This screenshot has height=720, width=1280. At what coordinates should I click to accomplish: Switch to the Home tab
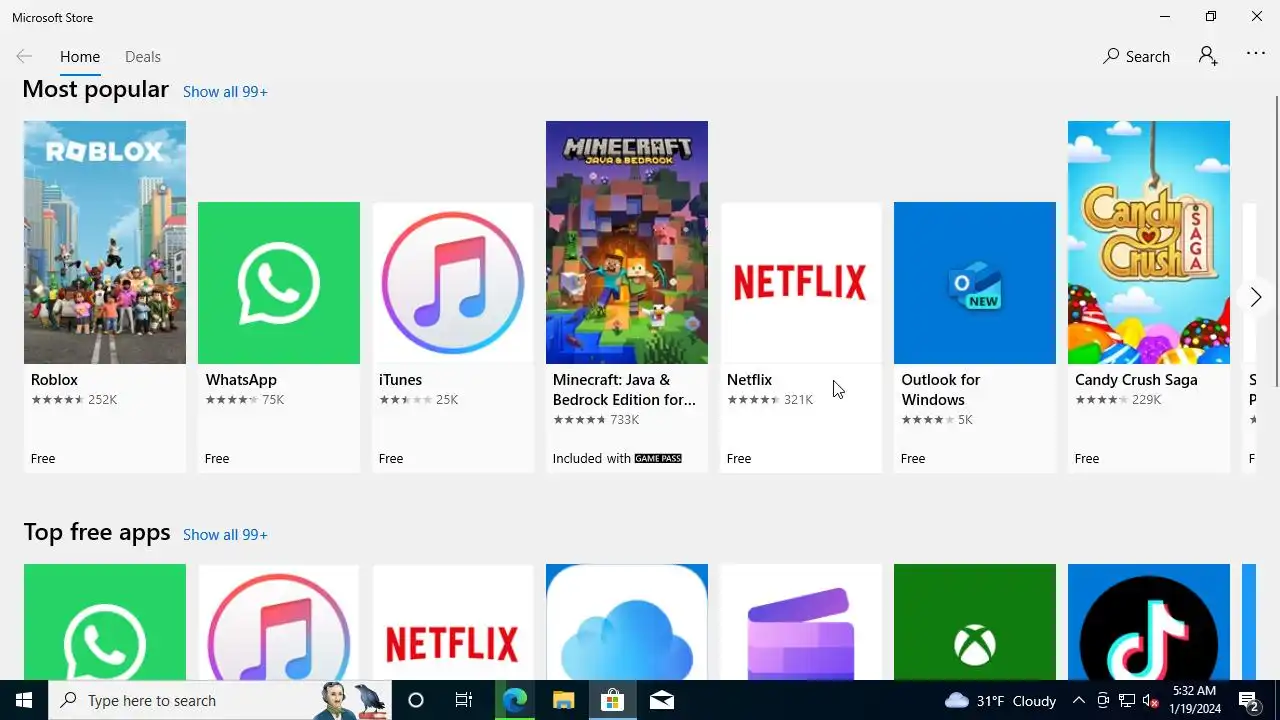[80, 57]
